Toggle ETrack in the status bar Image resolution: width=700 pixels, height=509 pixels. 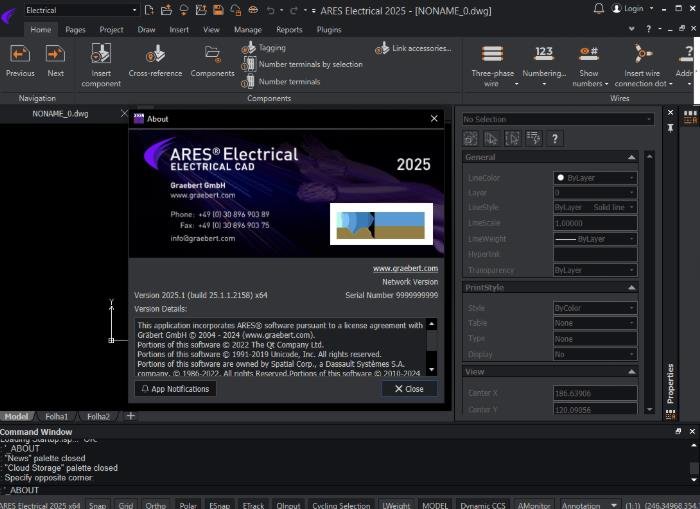pyautogui.click(x=254, y=505)
